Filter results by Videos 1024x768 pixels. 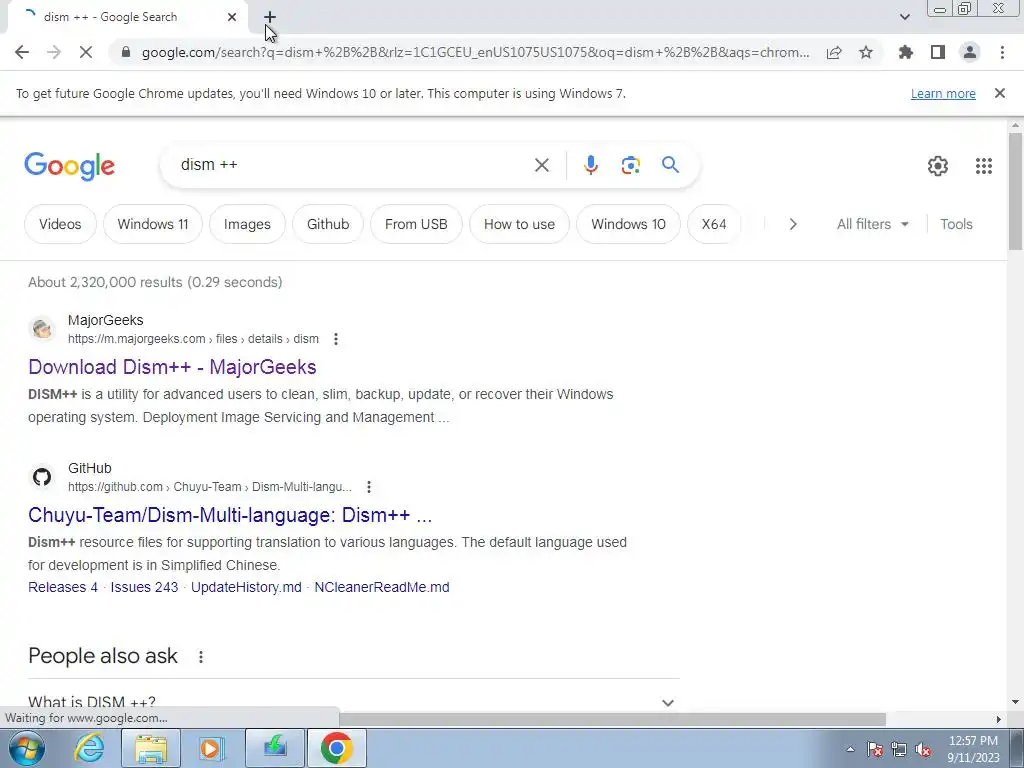(x=60, y=224)
